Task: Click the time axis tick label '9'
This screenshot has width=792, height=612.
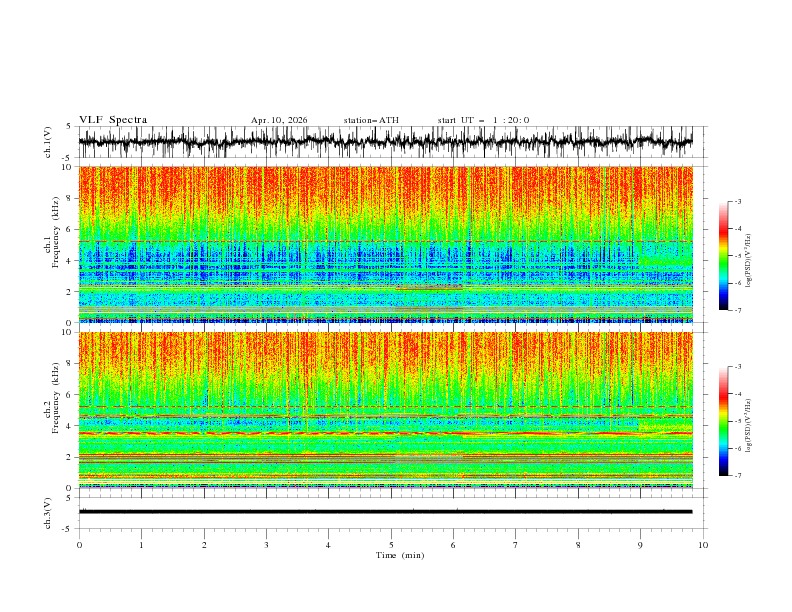Action: coord(640,545)
